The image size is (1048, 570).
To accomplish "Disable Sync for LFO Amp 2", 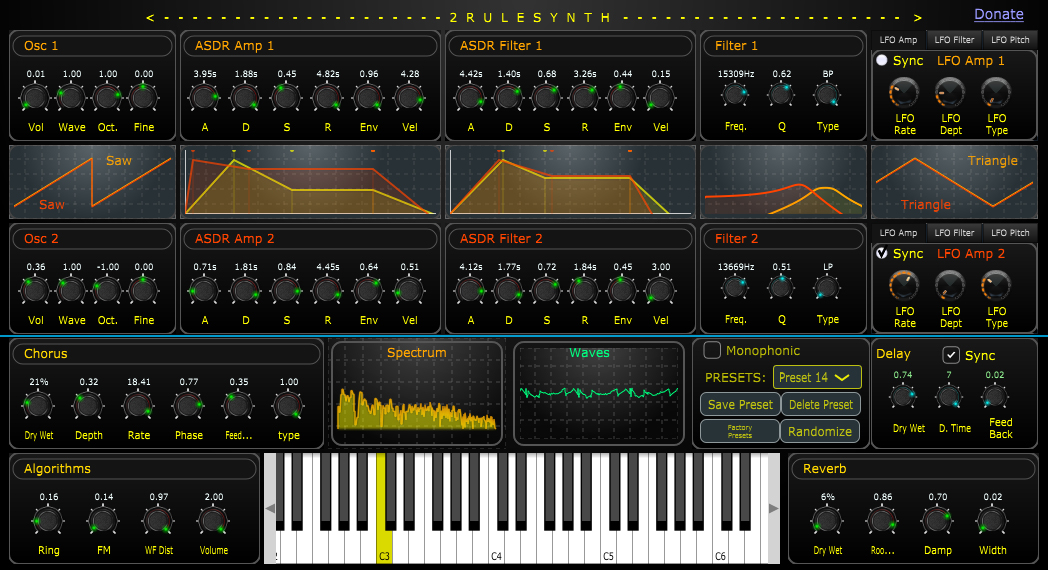I will coord(882,253).
